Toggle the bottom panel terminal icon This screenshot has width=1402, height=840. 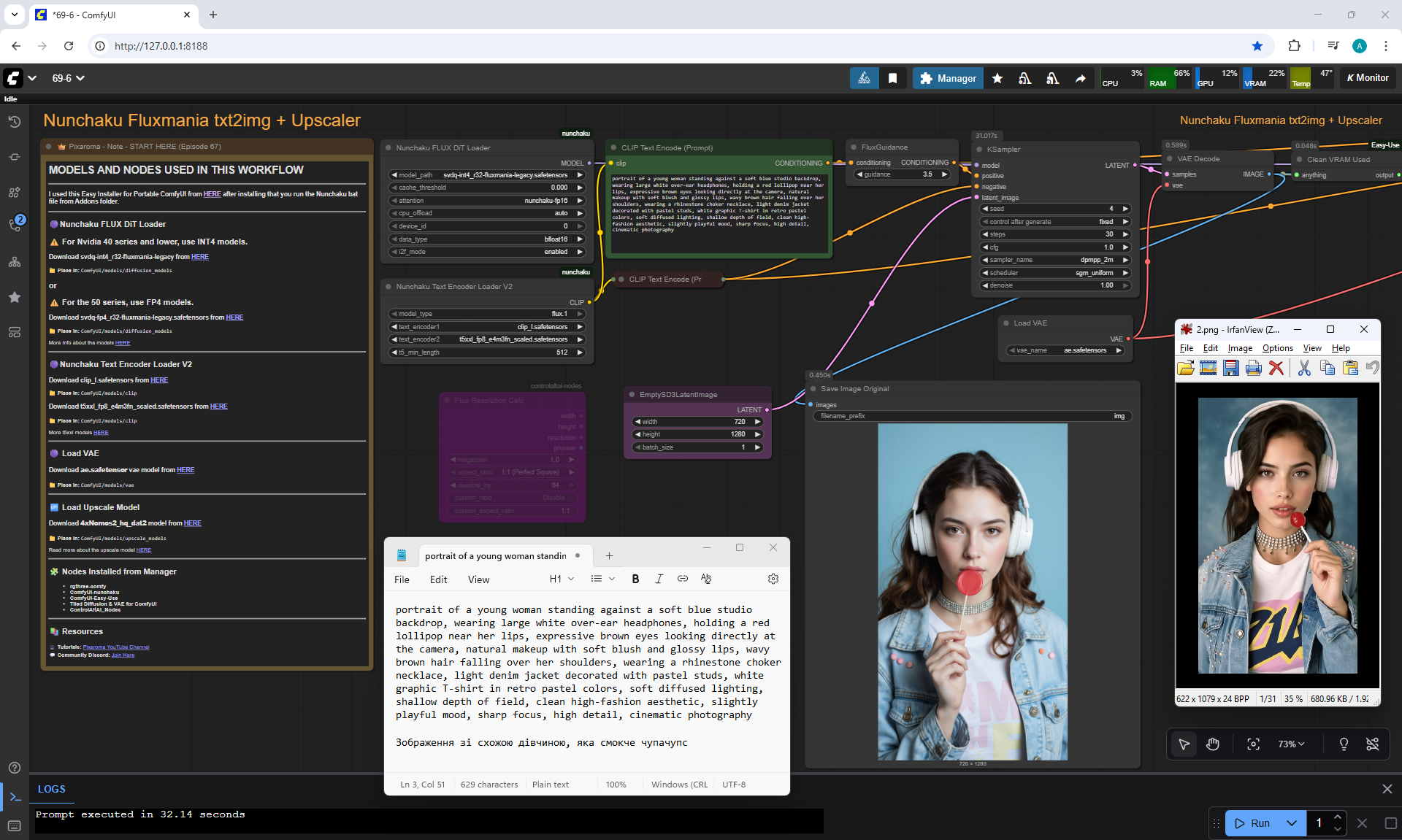pyautogui.click(x=15, y=797)
